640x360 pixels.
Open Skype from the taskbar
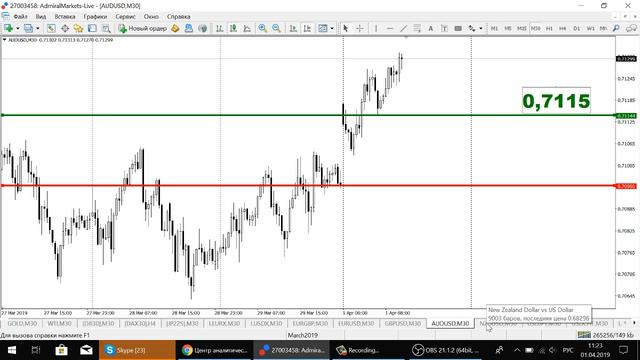click(x=137, y=350)
